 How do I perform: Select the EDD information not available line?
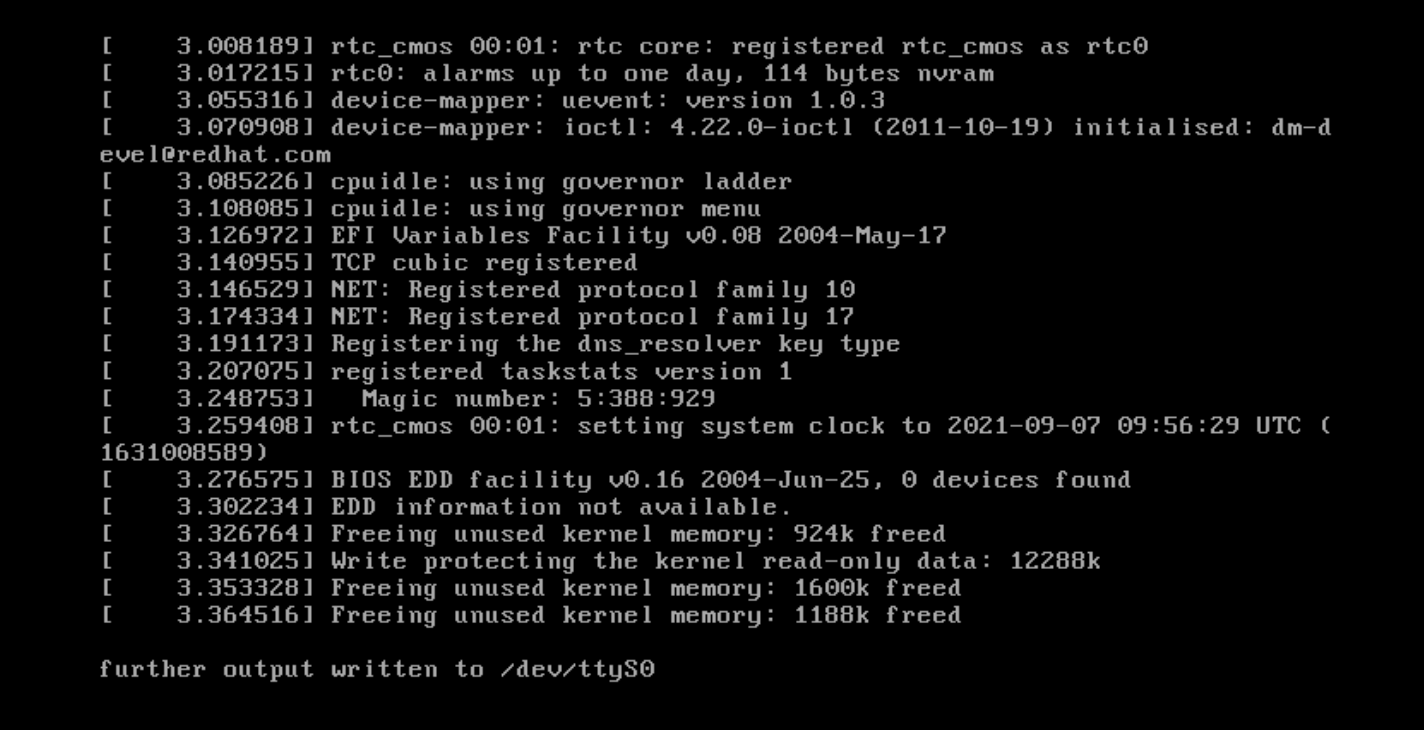[446, 507]
